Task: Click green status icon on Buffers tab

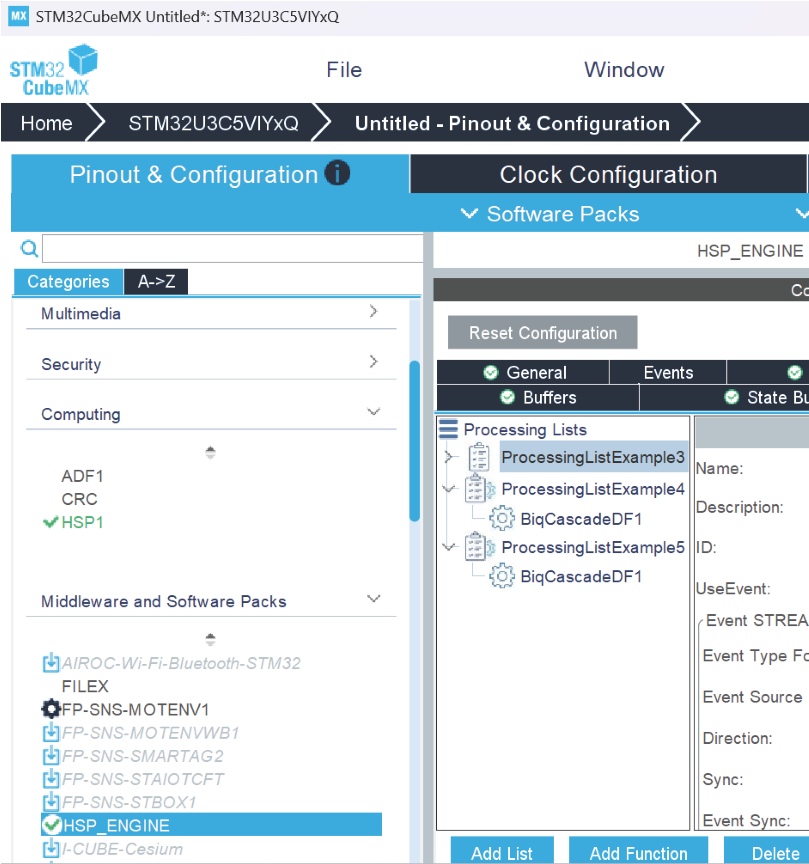Action: (507, 397)
